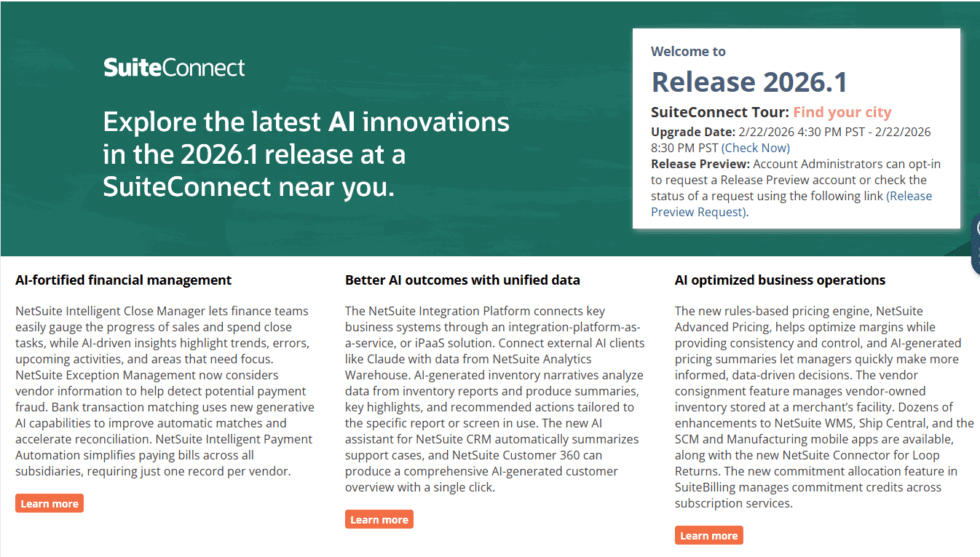Click the Intelligent Close Manager paragraph
Screen dimensions: 980x557
tap(165, 391)
